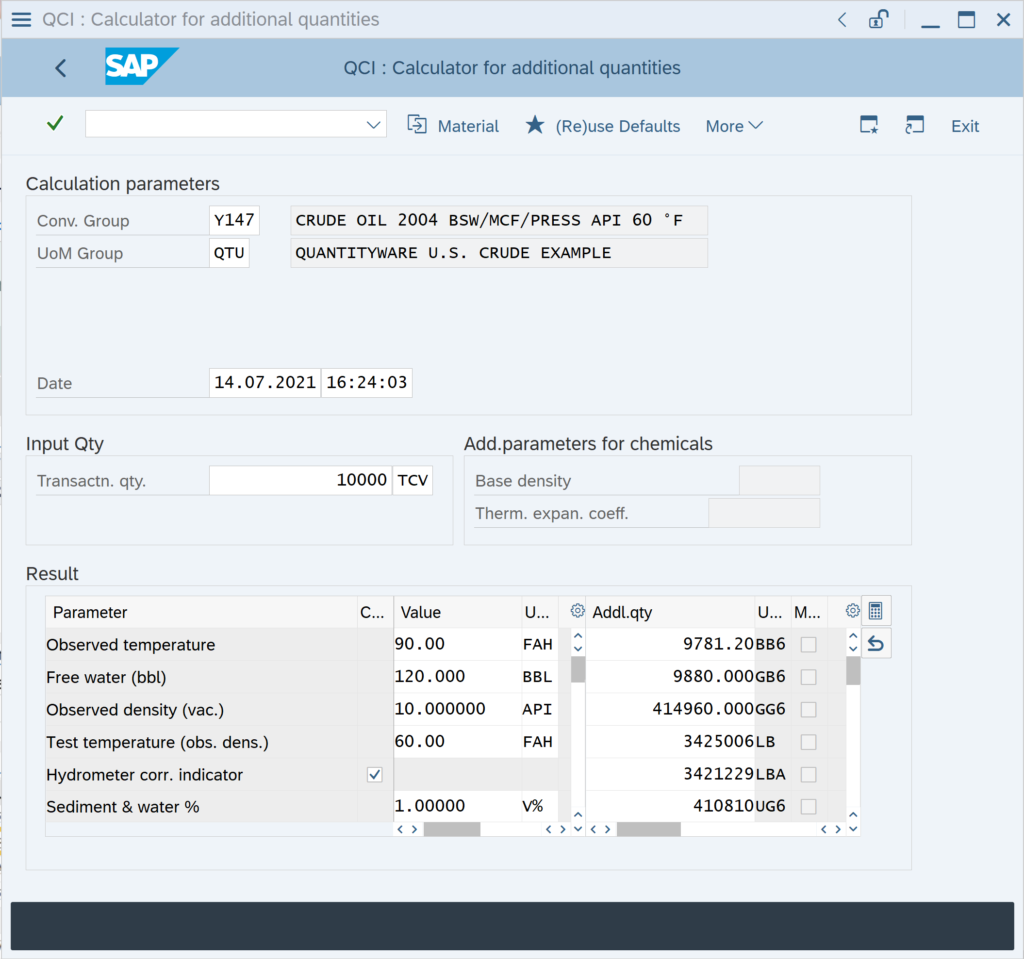Click the UoM Group field QTU

click(229, 253)
